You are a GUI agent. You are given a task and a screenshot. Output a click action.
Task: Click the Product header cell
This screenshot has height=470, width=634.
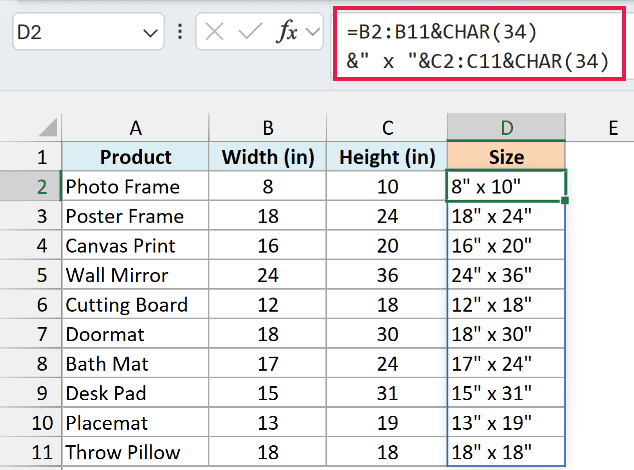pyautogui.click(x=135, y=157)
